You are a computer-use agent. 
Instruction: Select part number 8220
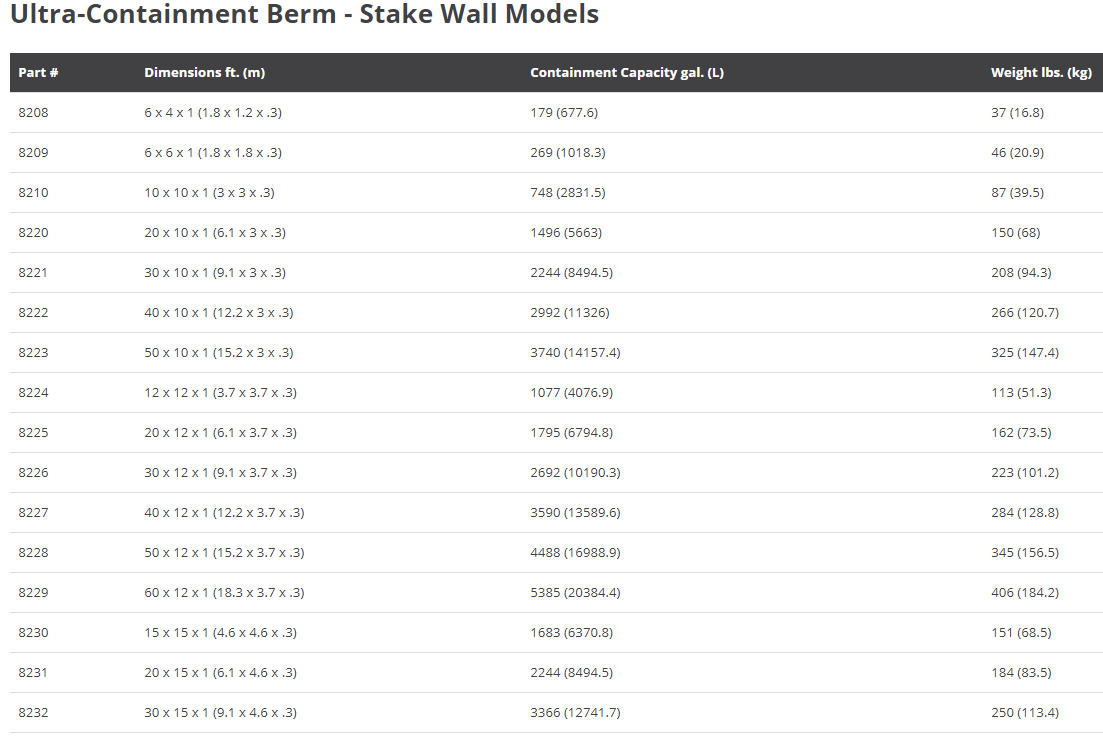33,233
